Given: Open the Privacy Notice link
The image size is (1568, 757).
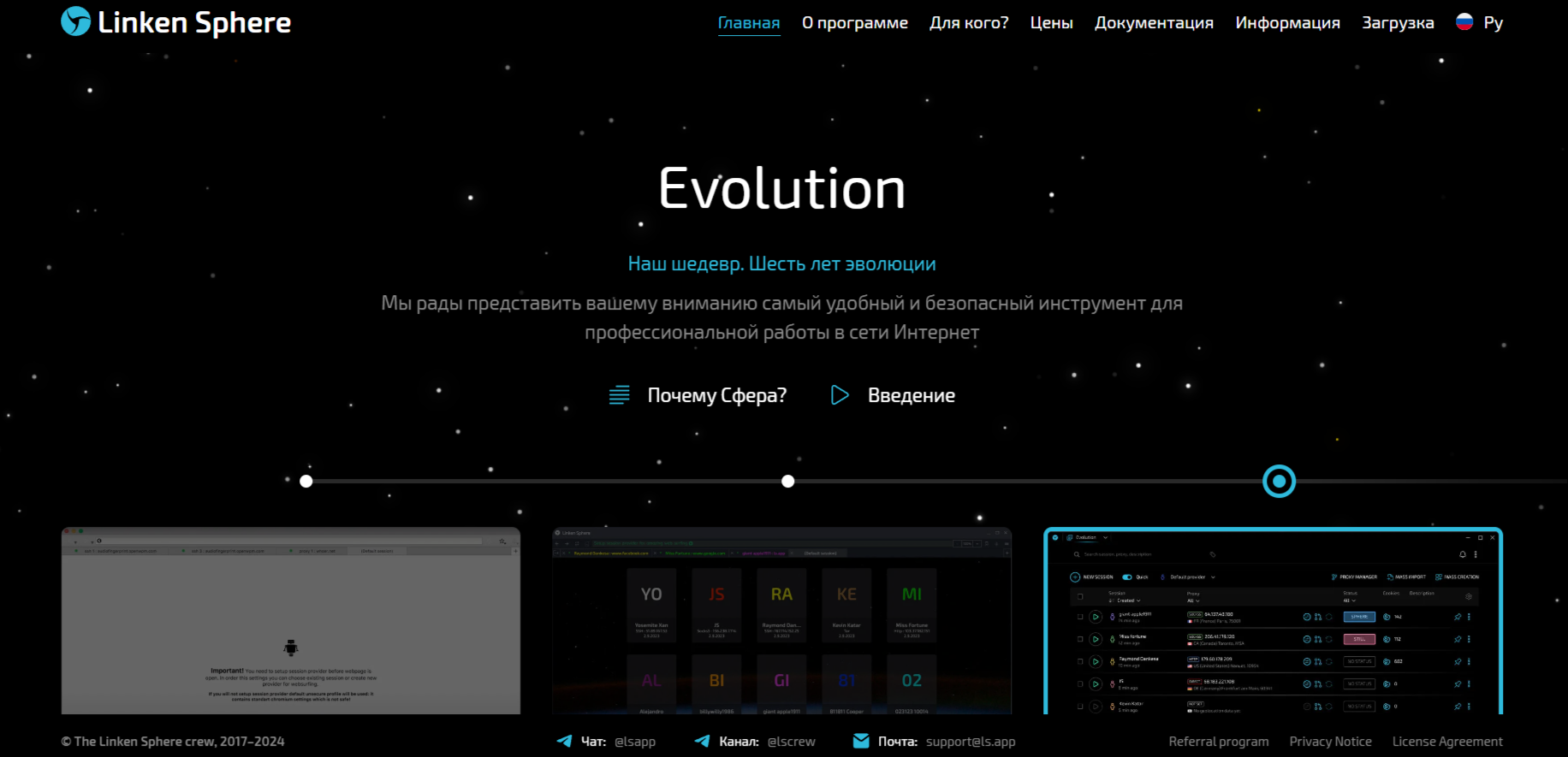Looking at the screenshot, I should click(1330, 742).
